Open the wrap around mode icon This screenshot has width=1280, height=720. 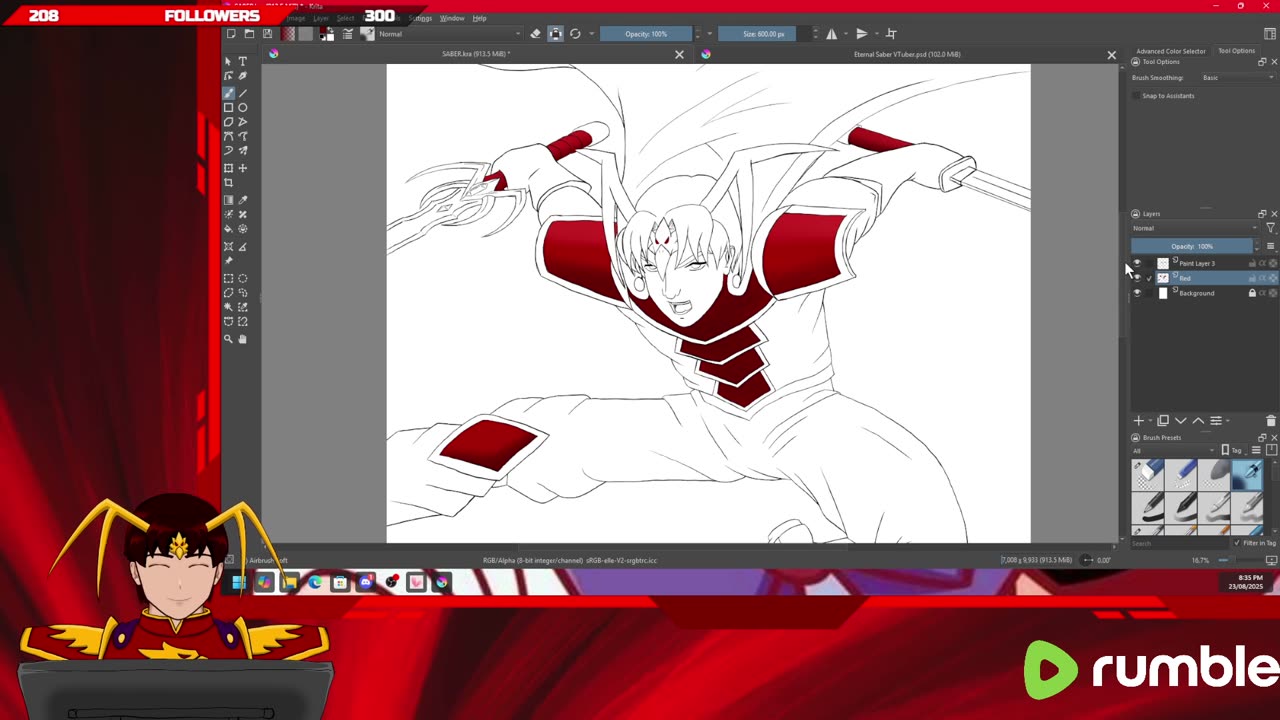click(892, 34)
